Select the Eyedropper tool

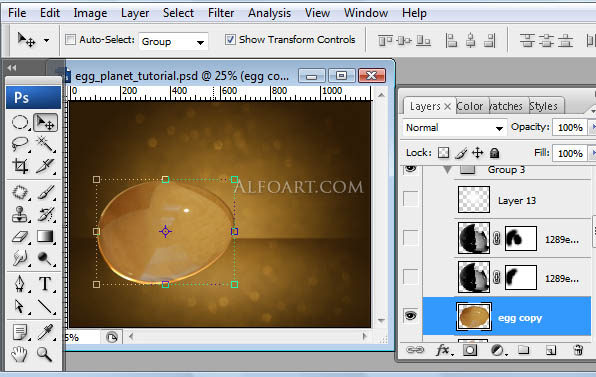(x=45, y=332)
